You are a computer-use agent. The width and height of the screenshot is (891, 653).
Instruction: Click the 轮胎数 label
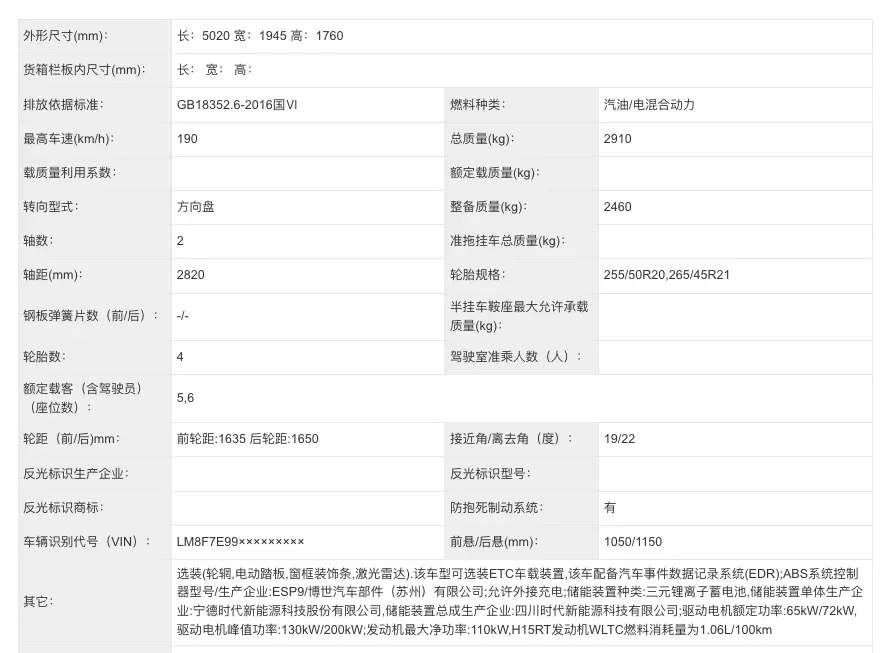point(44,357)
